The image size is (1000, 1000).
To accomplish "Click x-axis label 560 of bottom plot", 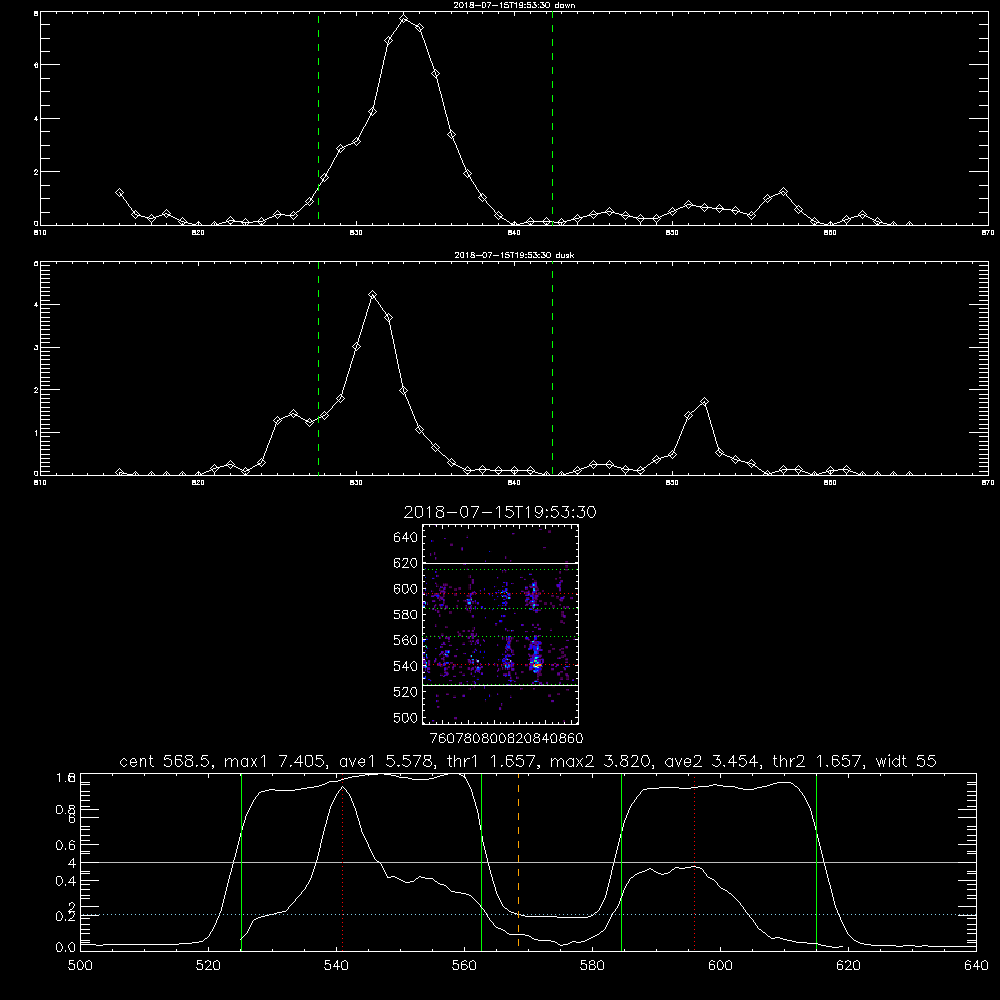I will (x=464, y=965).
